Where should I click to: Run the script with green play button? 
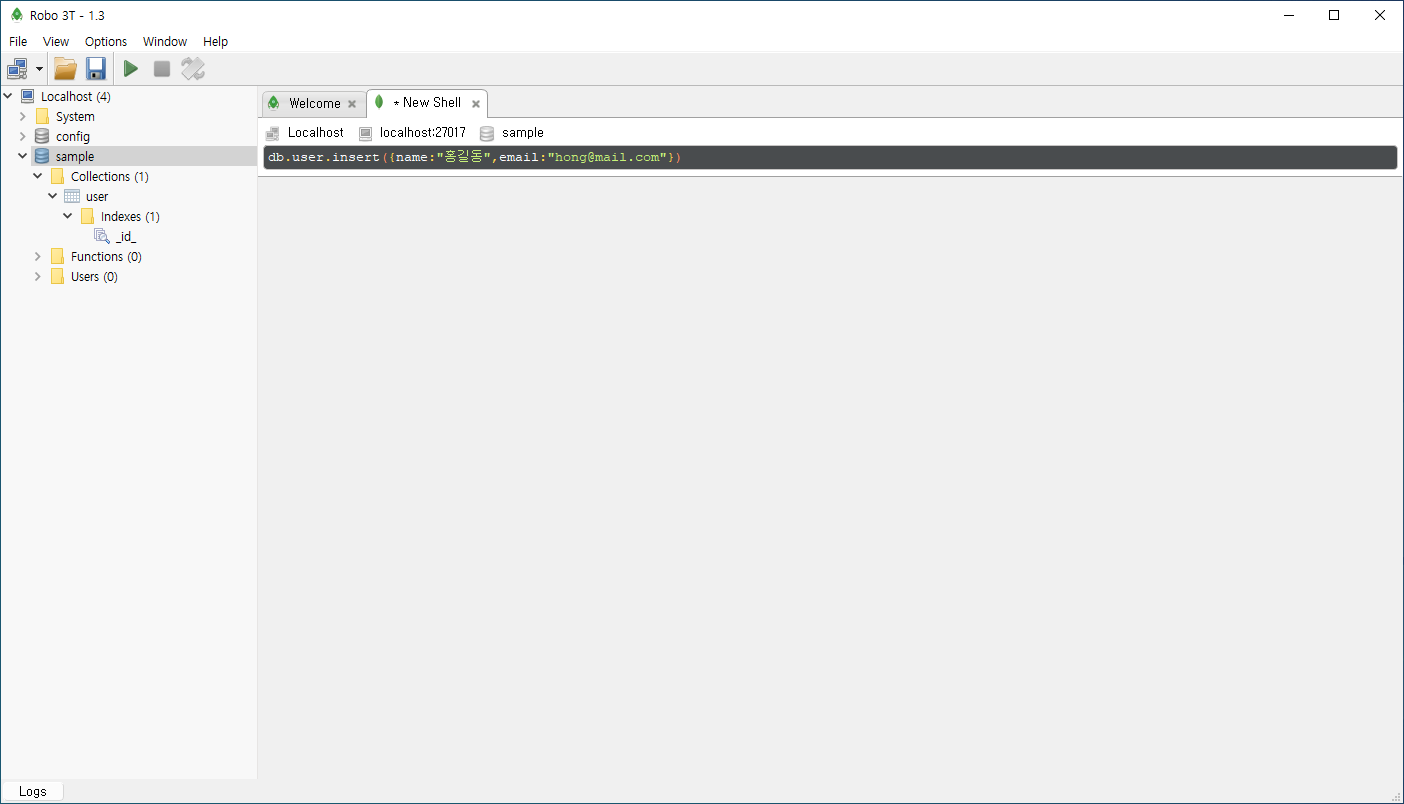(131, 69)
